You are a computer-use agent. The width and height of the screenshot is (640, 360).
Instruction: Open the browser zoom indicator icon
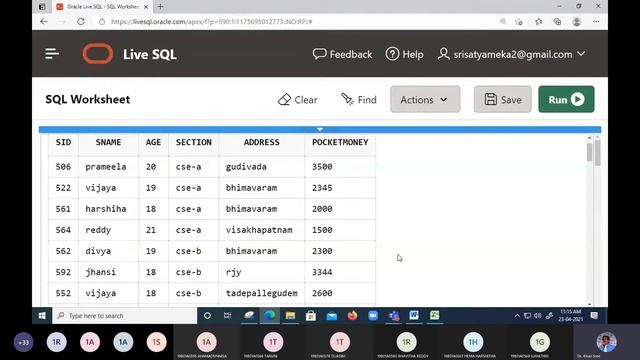tap(503, 21)
